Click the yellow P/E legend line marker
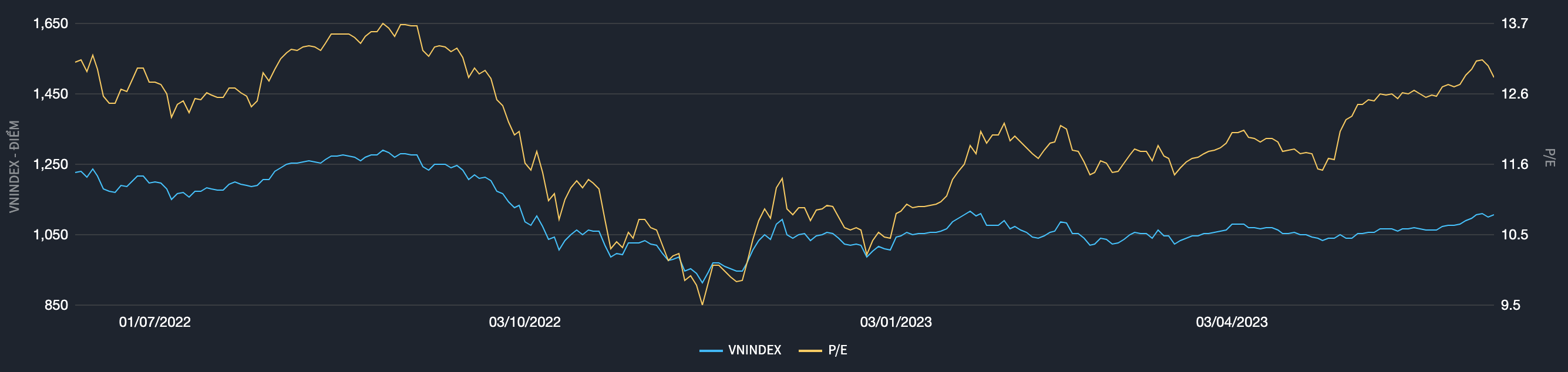Screen dimensions: 1568x372 (x=810, y=351)
